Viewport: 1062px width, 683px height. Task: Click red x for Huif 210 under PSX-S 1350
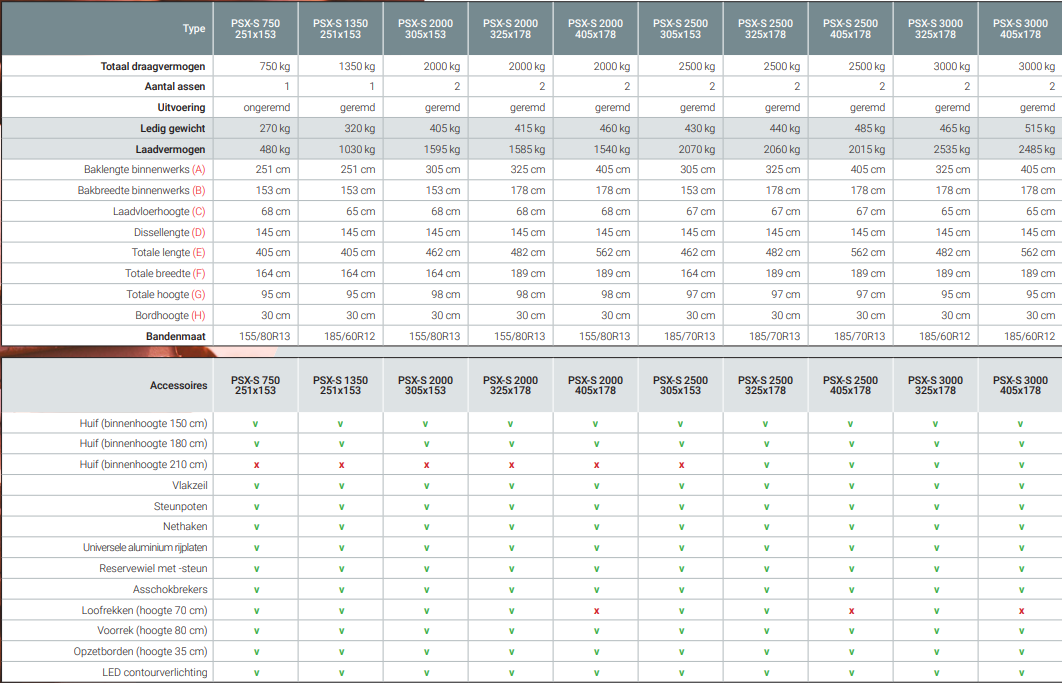341,465
